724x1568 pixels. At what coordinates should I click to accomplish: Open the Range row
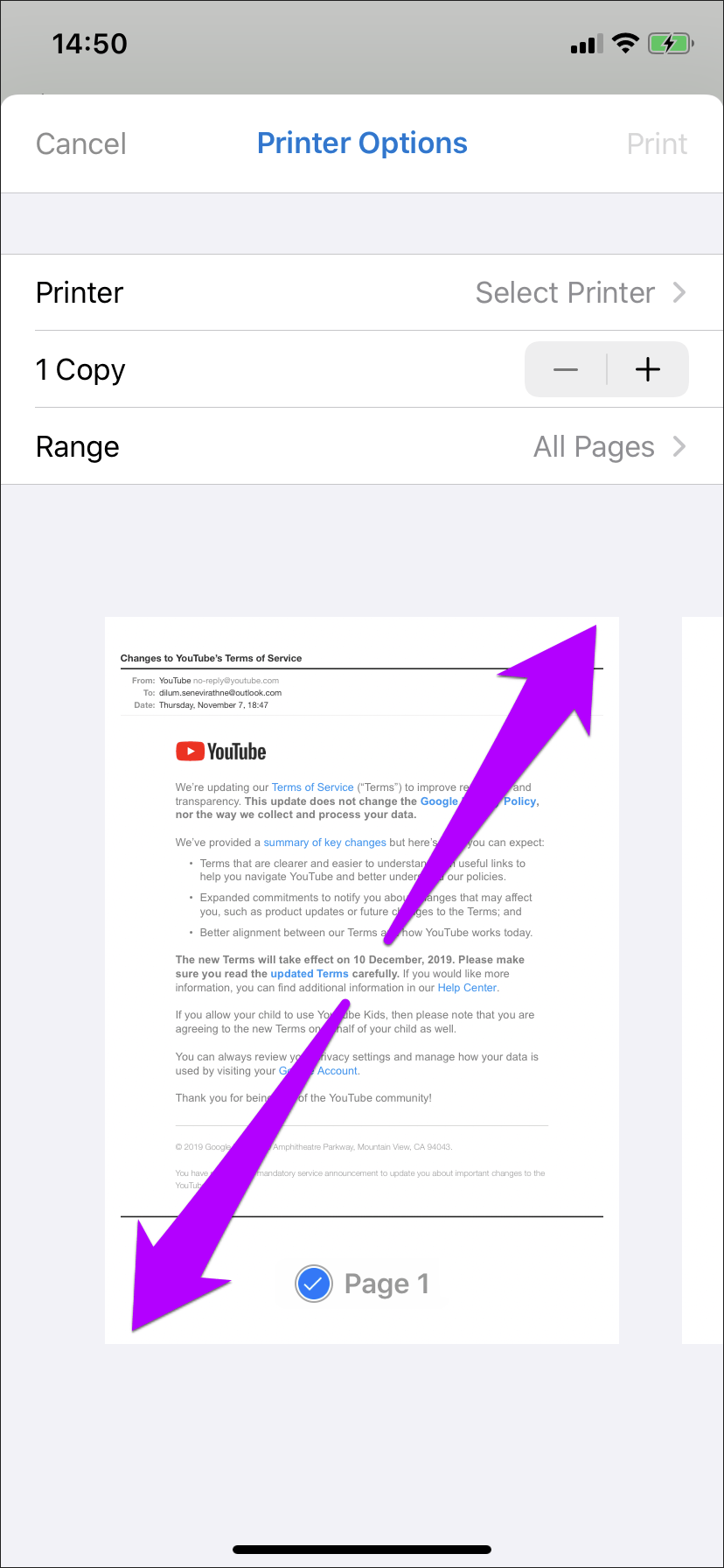[362, 446]
